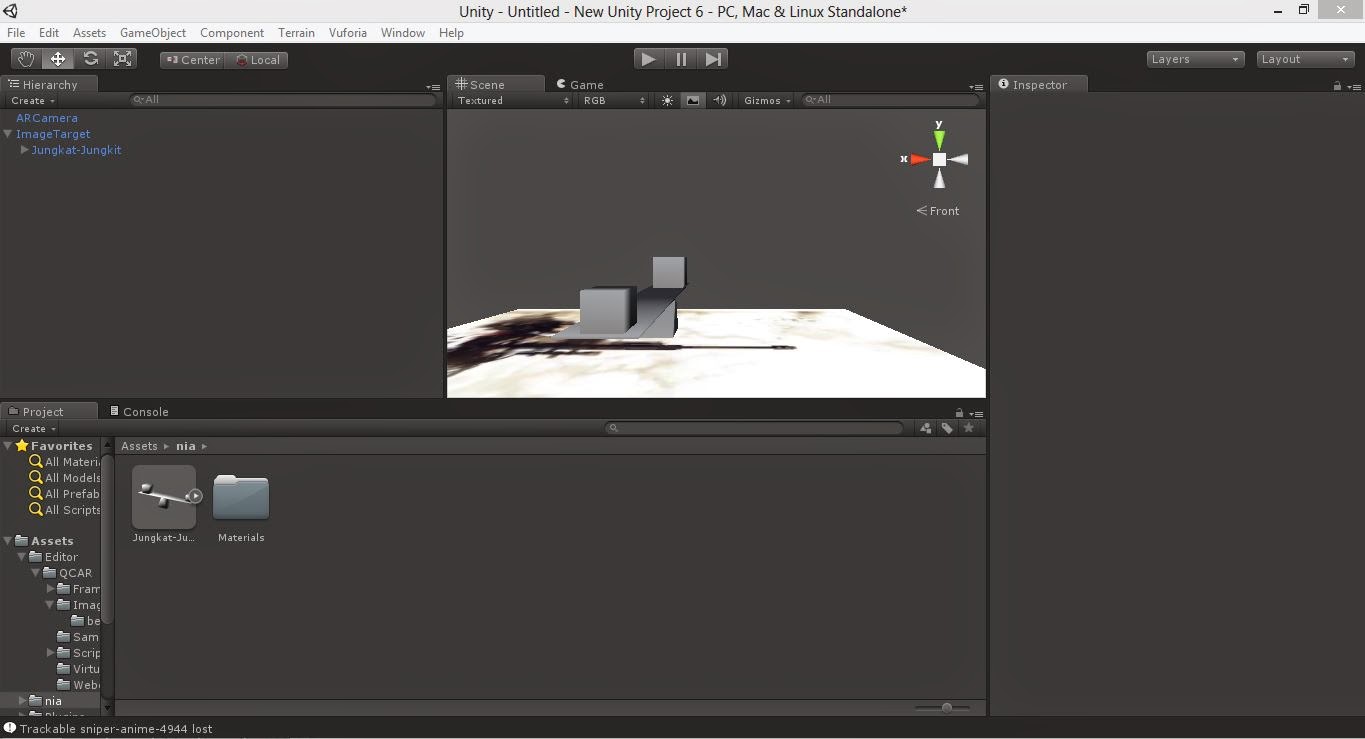Select the Jungkat-Ju model asset thumbnail

click(164, 496)
